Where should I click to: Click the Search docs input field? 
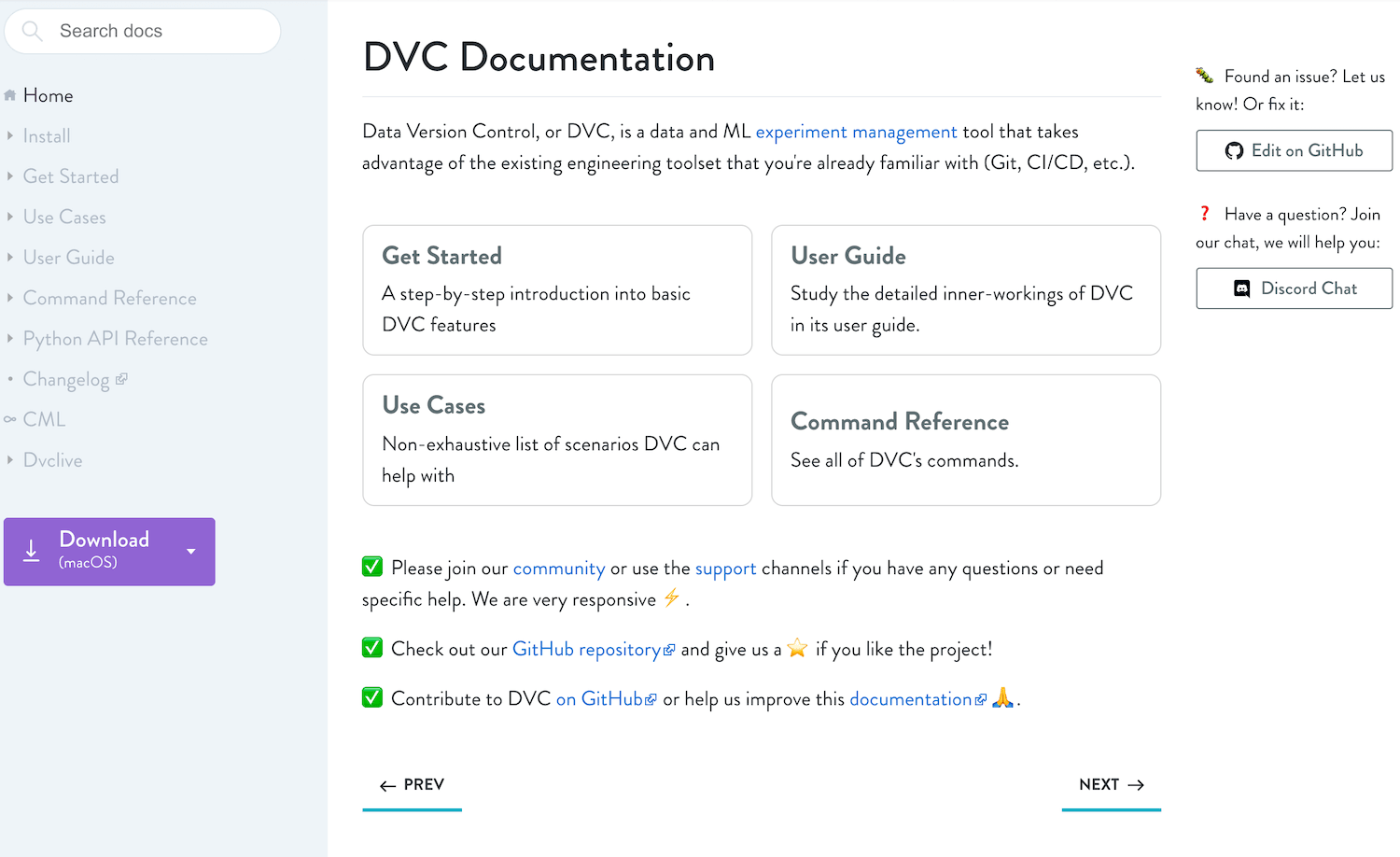pyautogui.click(x=140, y=31)
